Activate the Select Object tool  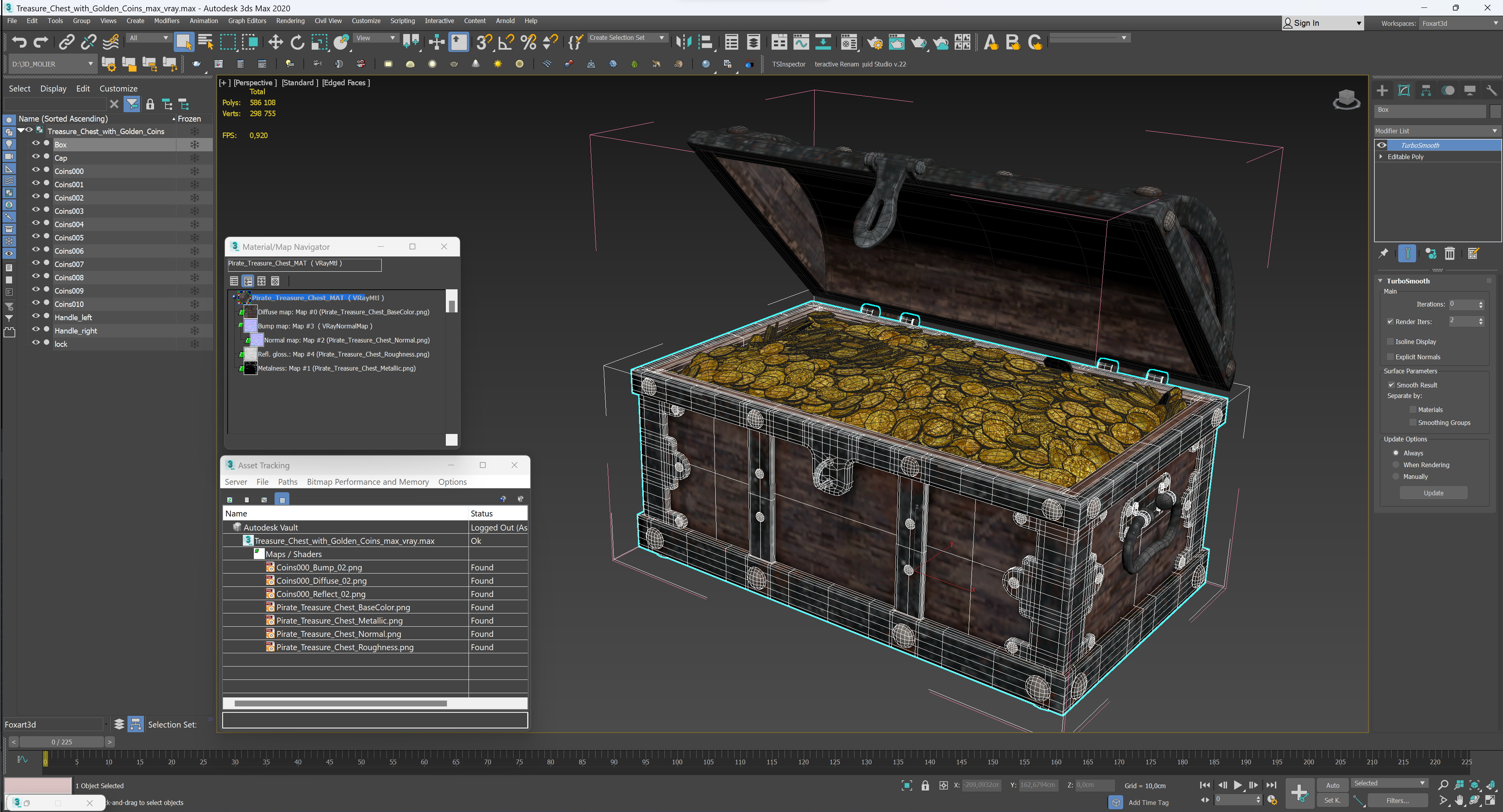coord(184,42)
